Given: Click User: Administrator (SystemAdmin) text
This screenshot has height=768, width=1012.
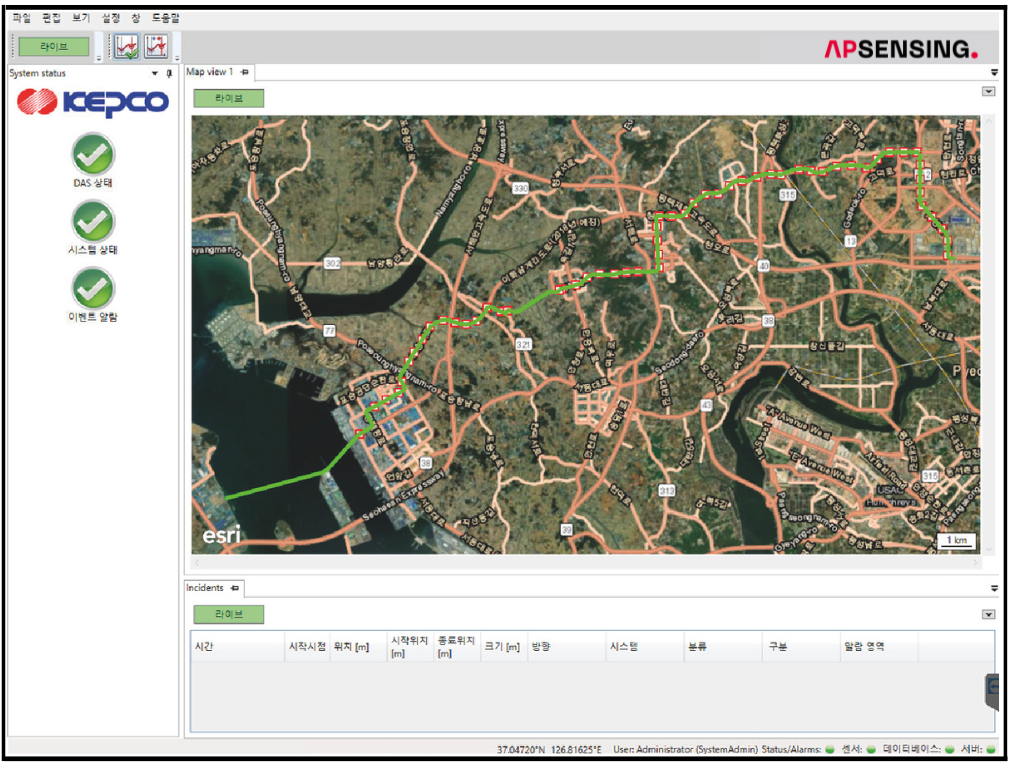Looking at the screenshot, I should pyautogui.click(x=685, y=750).
